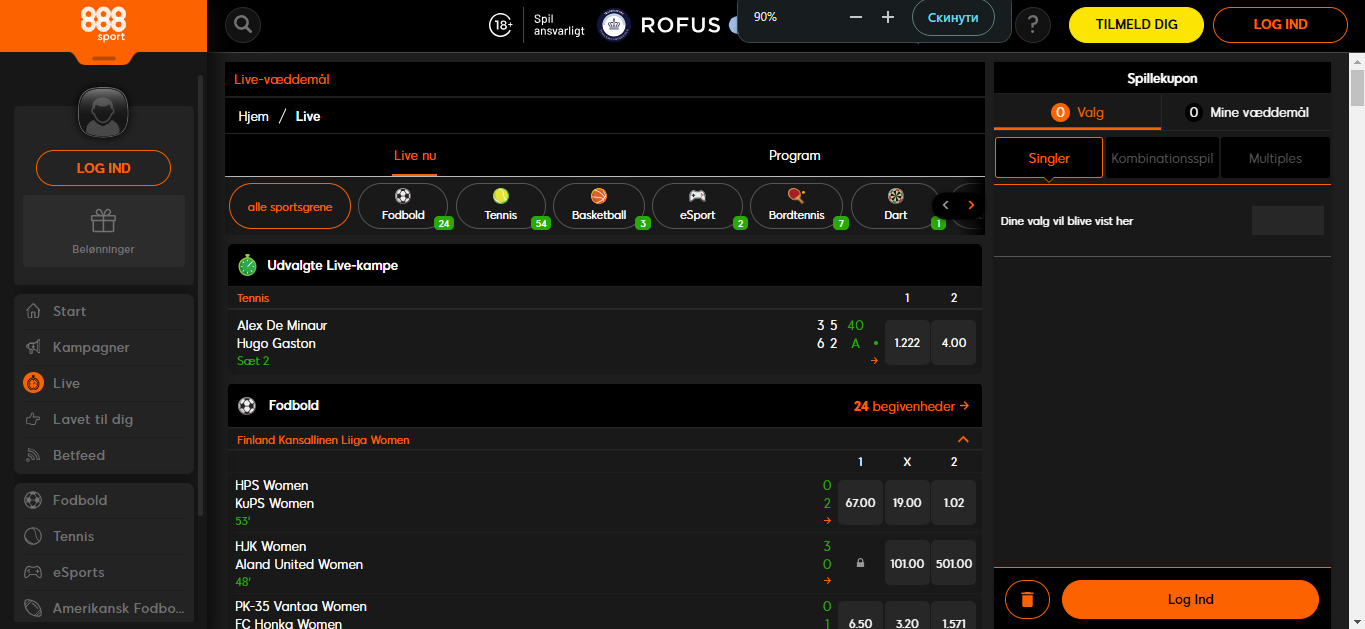Select the Fodbold sport filter

coord(403,207)
